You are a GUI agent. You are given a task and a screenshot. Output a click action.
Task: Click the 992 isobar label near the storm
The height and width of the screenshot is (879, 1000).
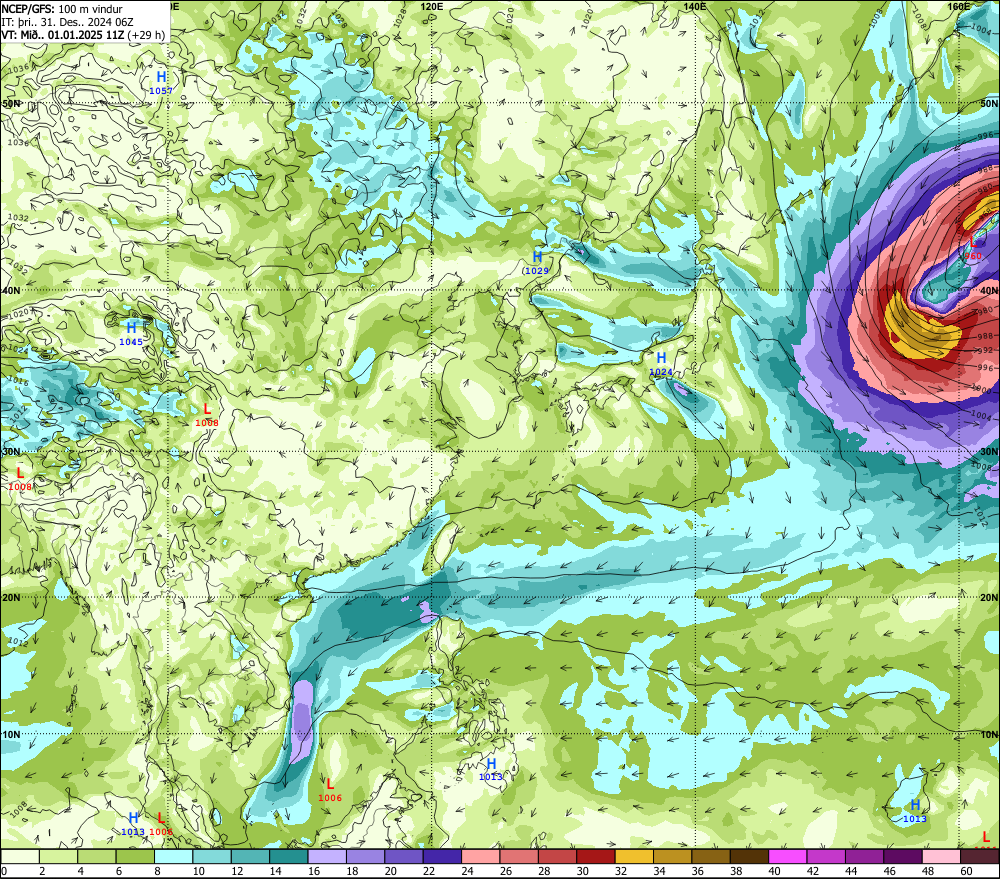point(985,350)
